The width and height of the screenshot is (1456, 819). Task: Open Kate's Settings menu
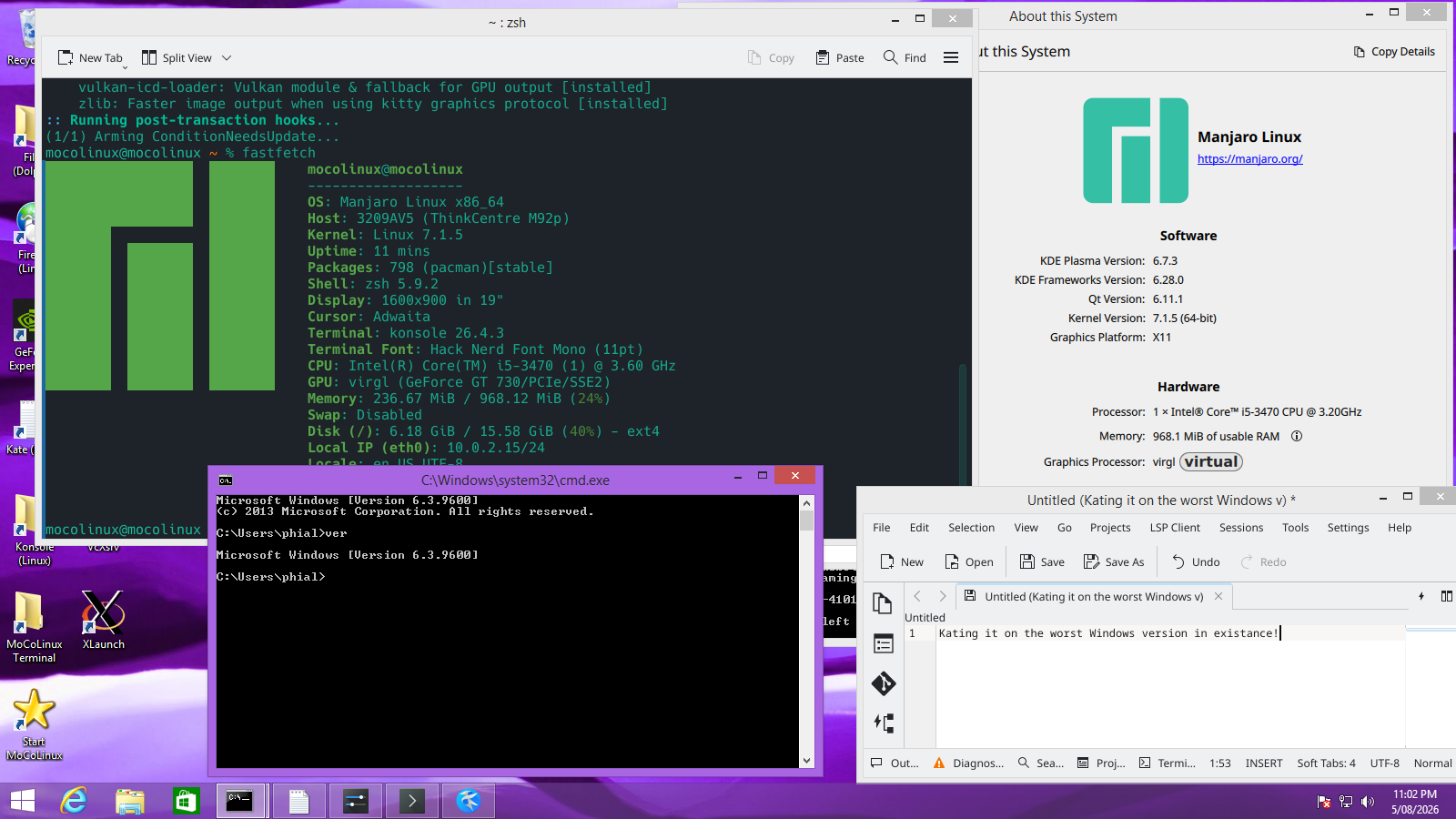[1348, 528]
